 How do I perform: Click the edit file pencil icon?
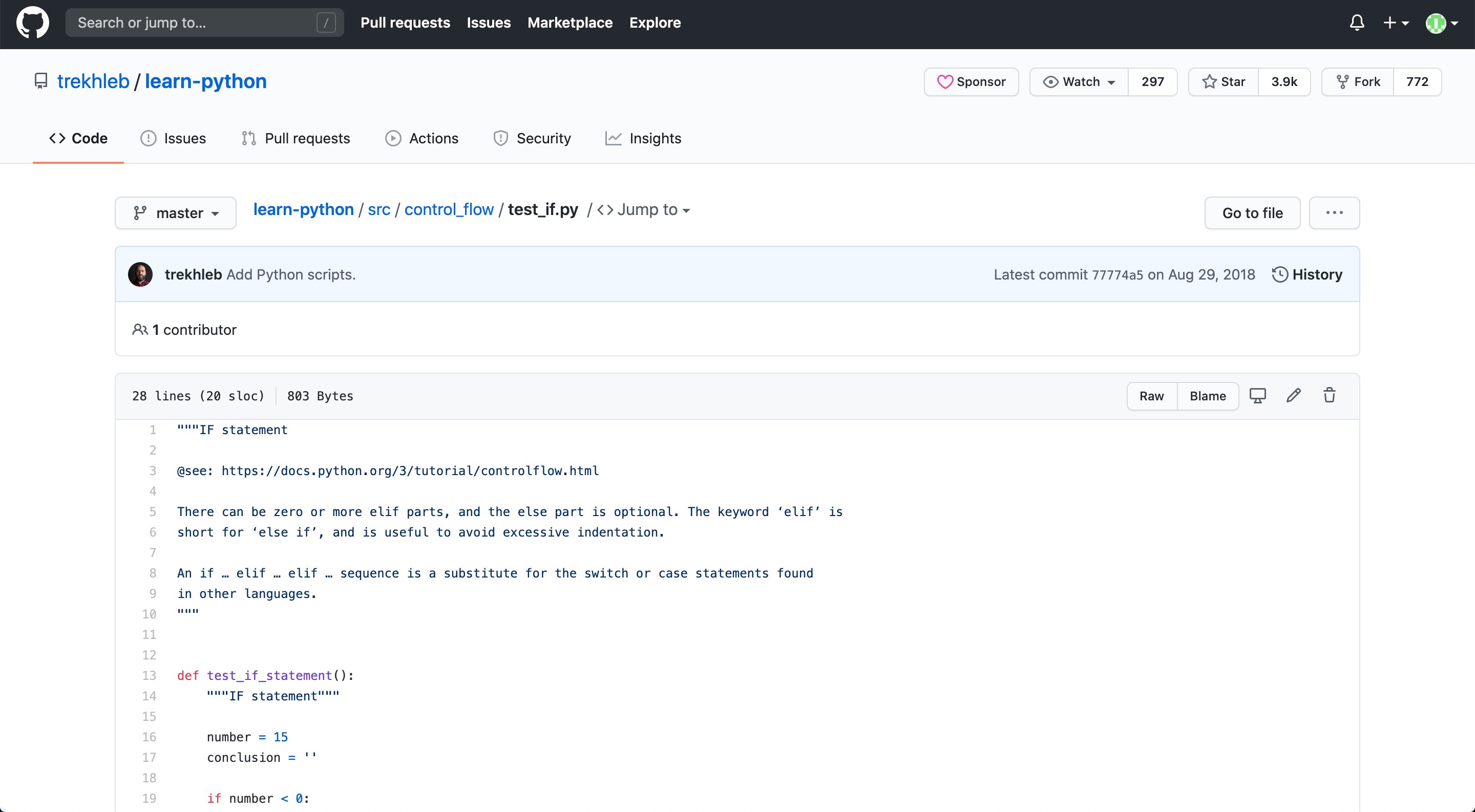click(x=1294, y=395)
